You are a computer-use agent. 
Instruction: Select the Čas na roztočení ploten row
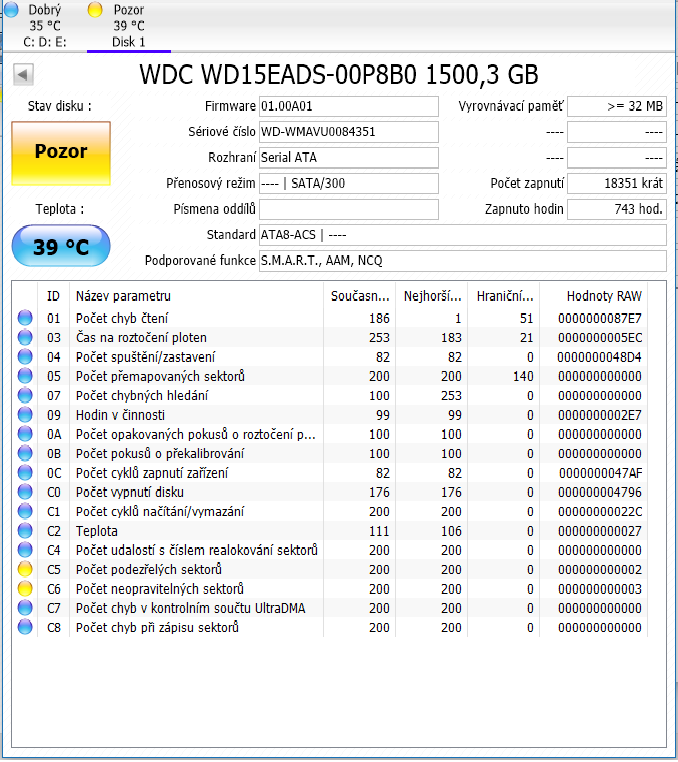pyautogui.click(x=330, y=337)
